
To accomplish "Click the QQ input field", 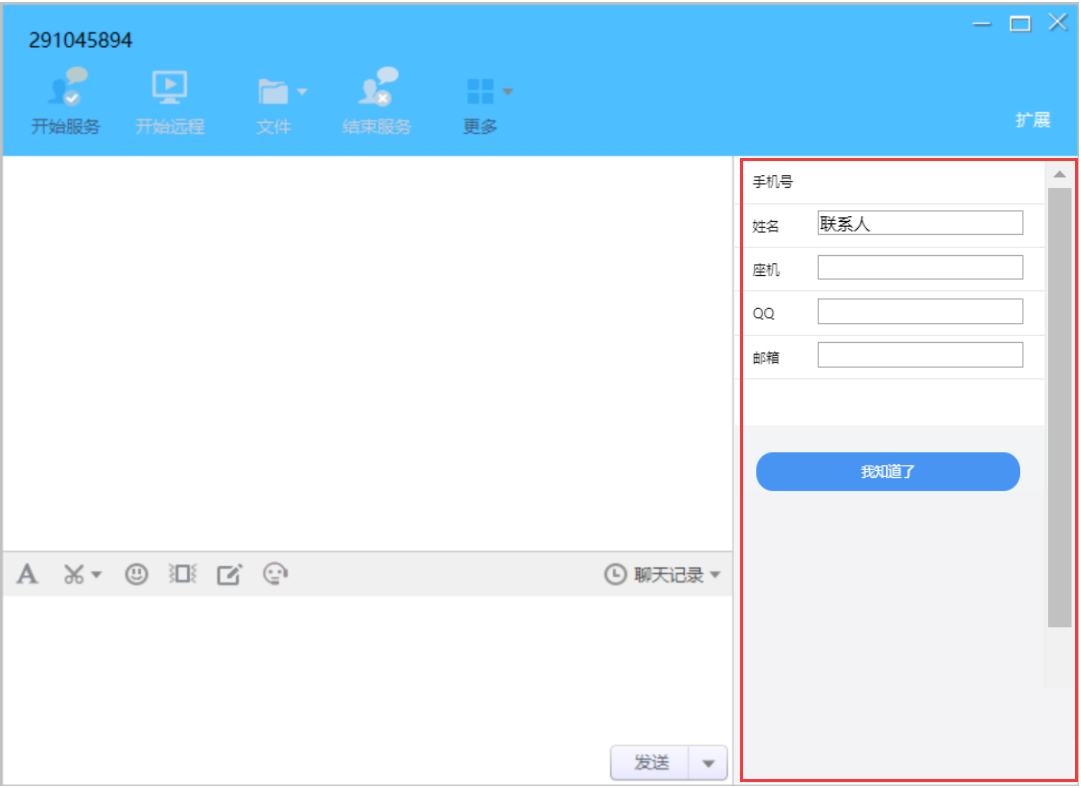I will [x=920, y=312].
